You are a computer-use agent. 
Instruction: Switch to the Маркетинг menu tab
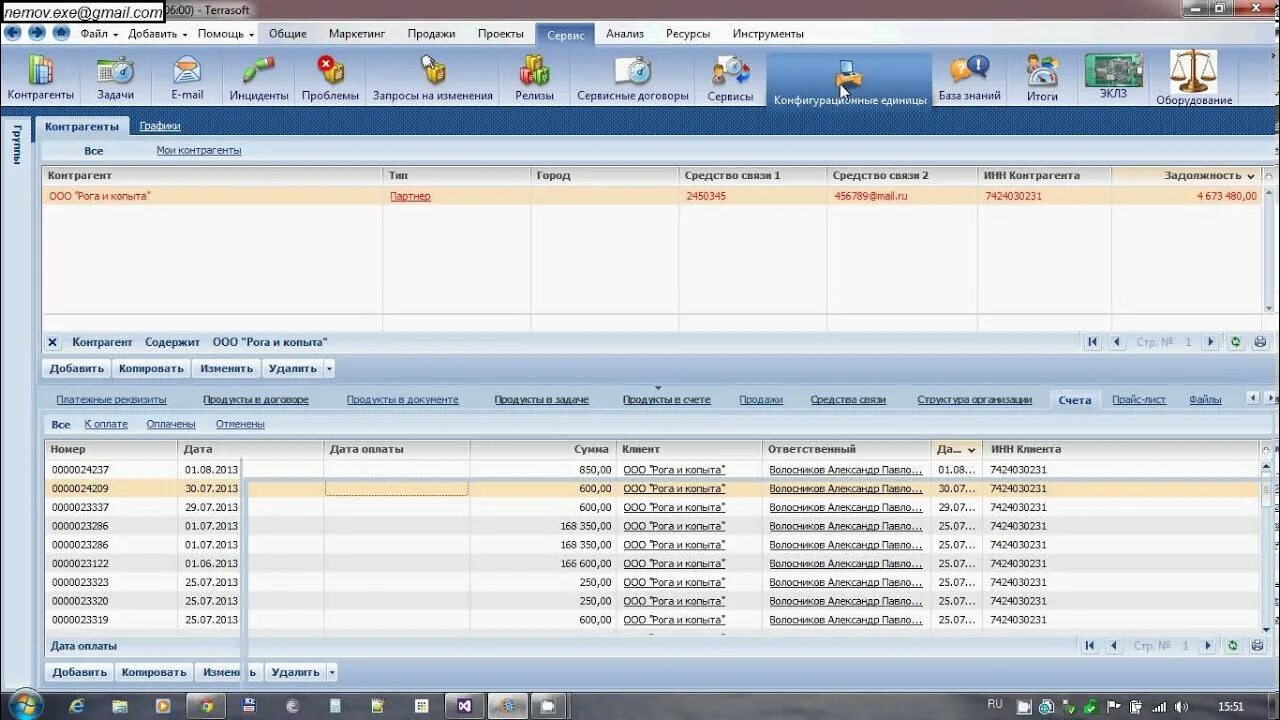[357, 33]
